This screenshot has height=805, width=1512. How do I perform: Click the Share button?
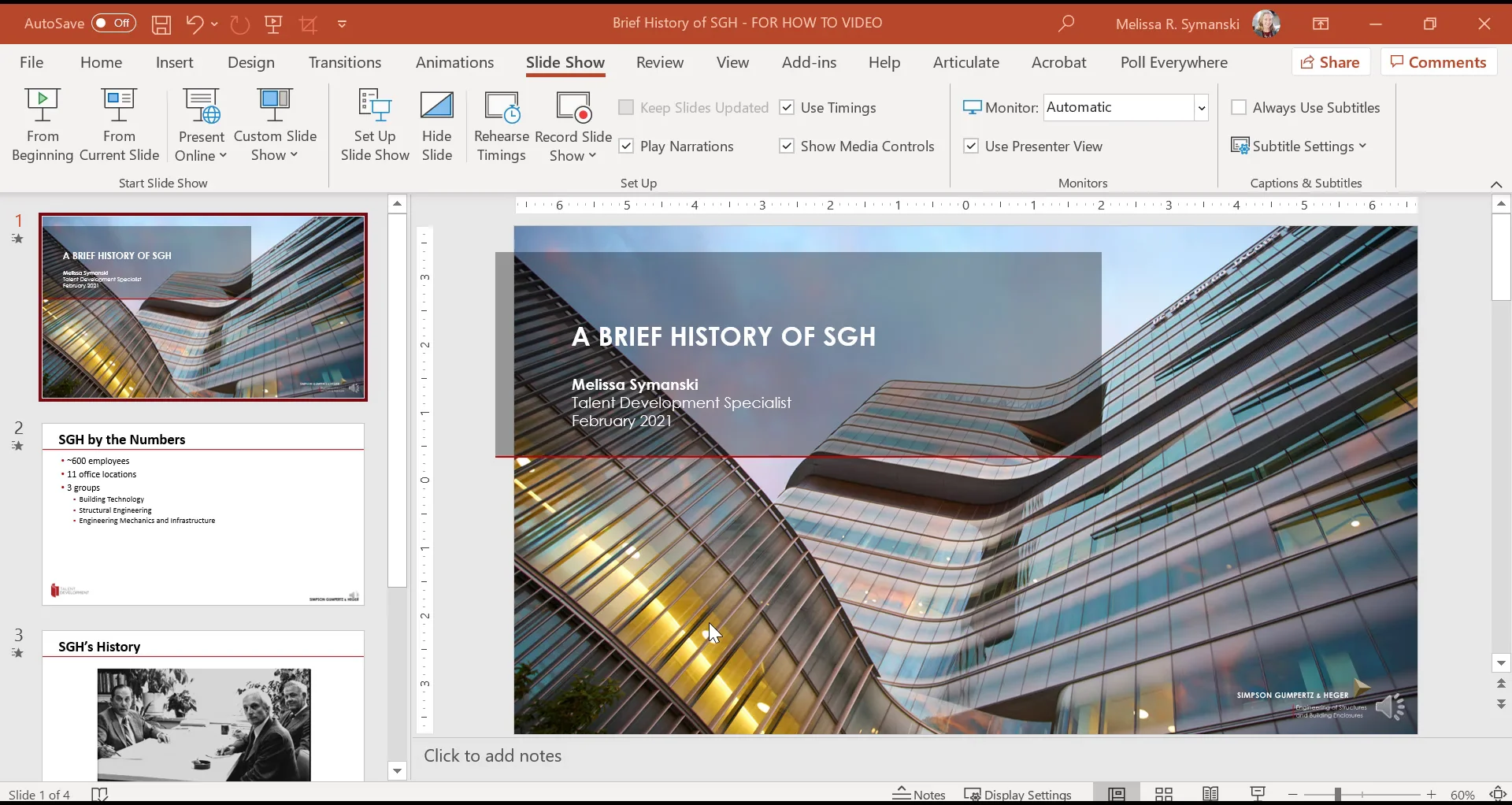pos(1331,61)
